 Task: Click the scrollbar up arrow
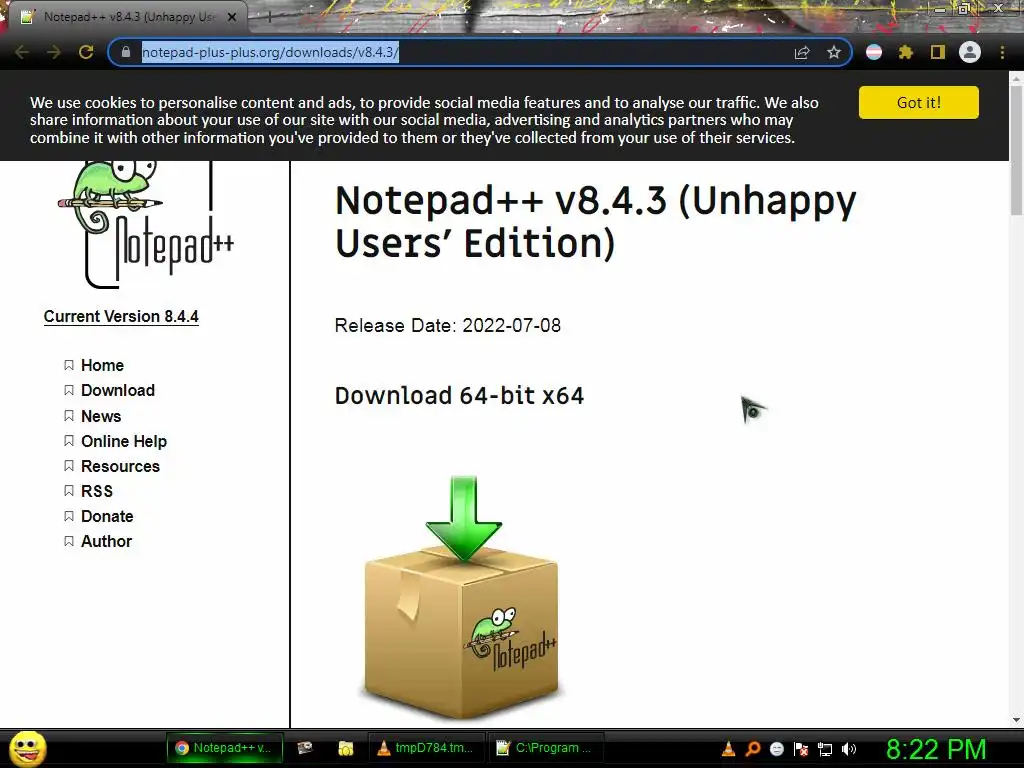[x=1016, y=78]
